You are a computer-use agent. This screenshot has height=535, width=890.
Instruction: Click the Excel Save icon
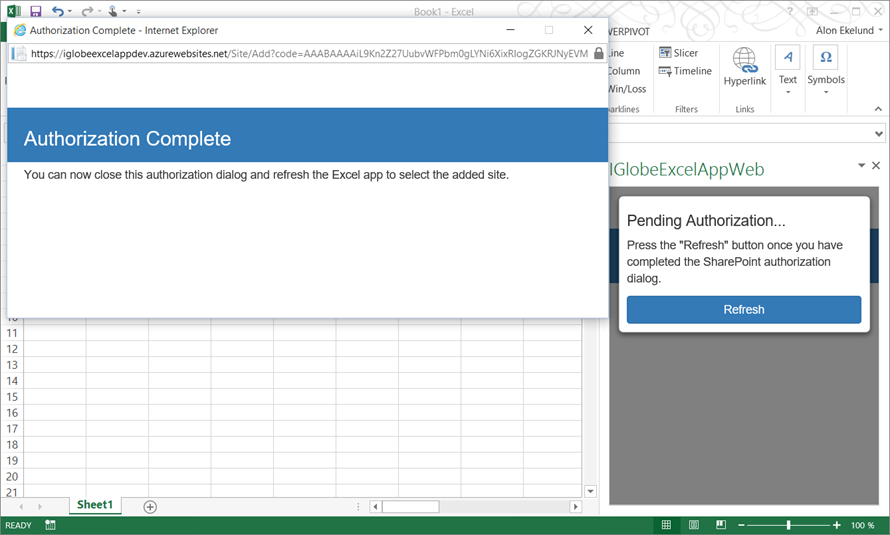(36, 11)
